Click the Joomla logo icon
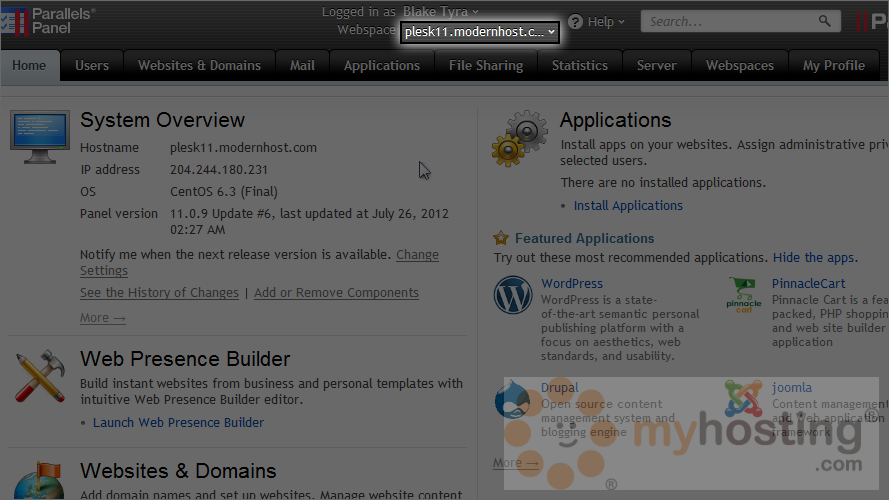889x500 pixels. (x=743, y=399)
